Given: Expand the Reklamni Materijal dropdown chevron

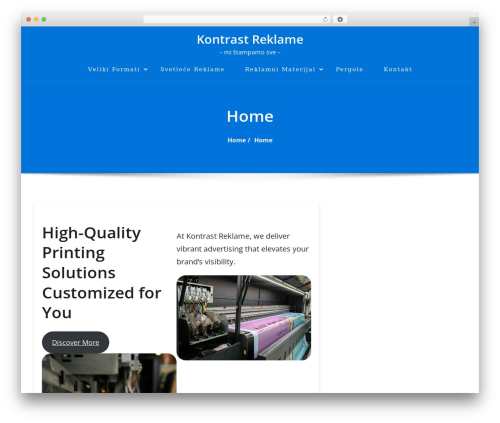Looking at the screenshot, I should 321,69.
